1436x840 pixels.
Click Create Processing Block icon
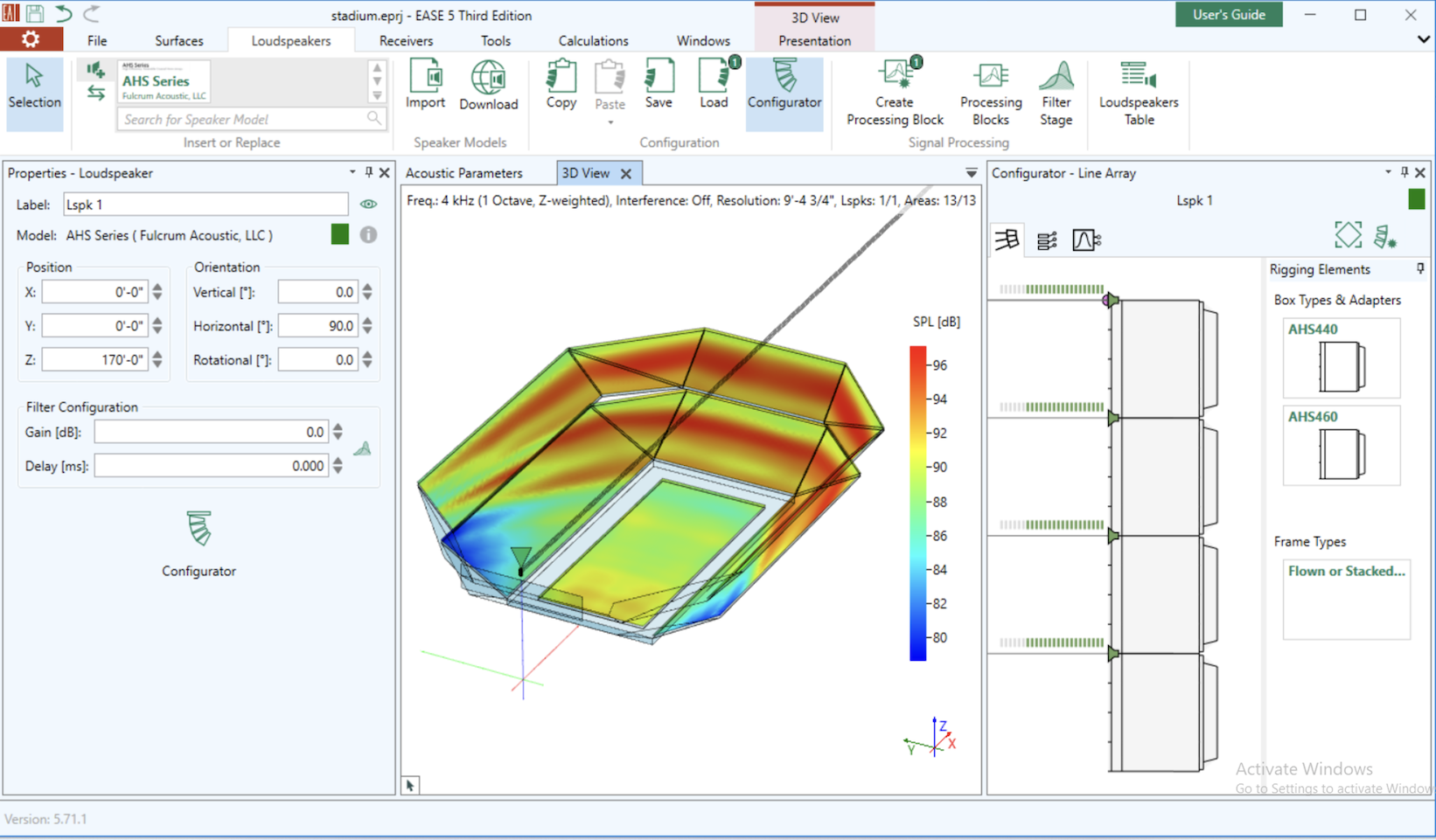895,94
